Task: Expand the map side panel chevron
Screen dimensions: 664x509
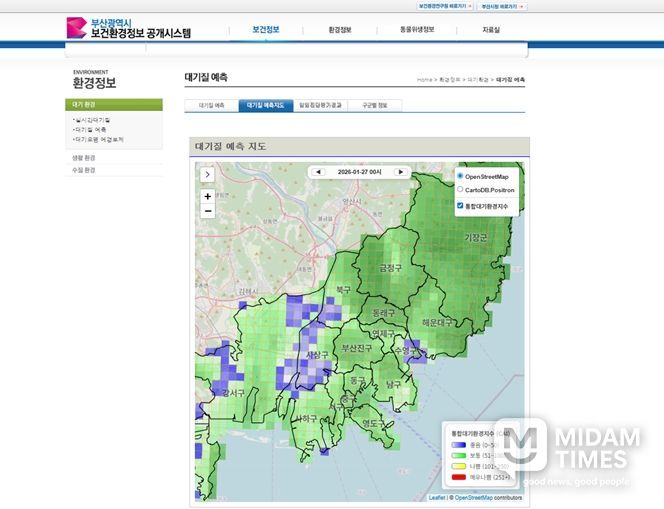Action: point(207,173)
